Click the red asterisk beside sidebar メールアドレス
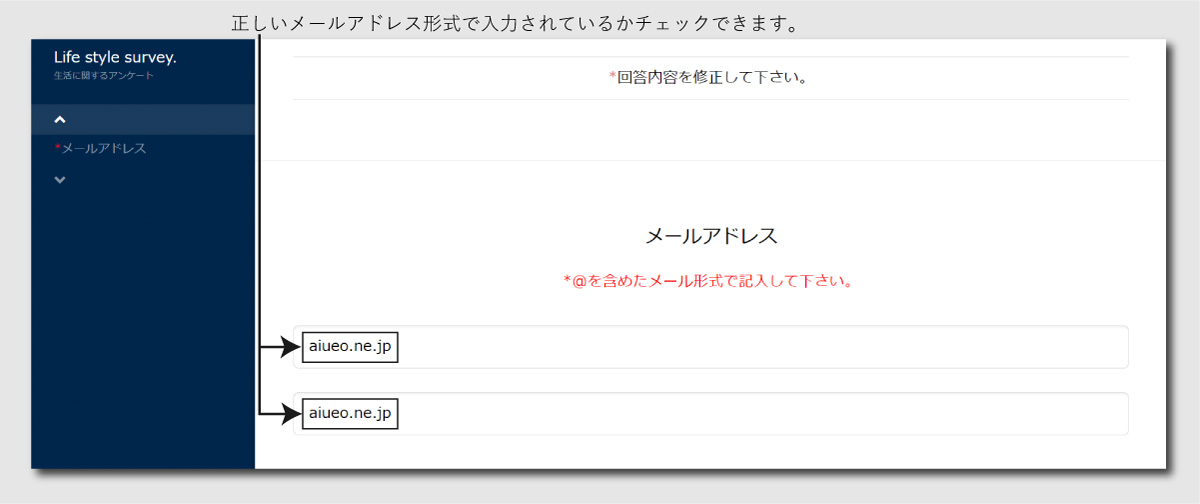 tap(57, 148)
